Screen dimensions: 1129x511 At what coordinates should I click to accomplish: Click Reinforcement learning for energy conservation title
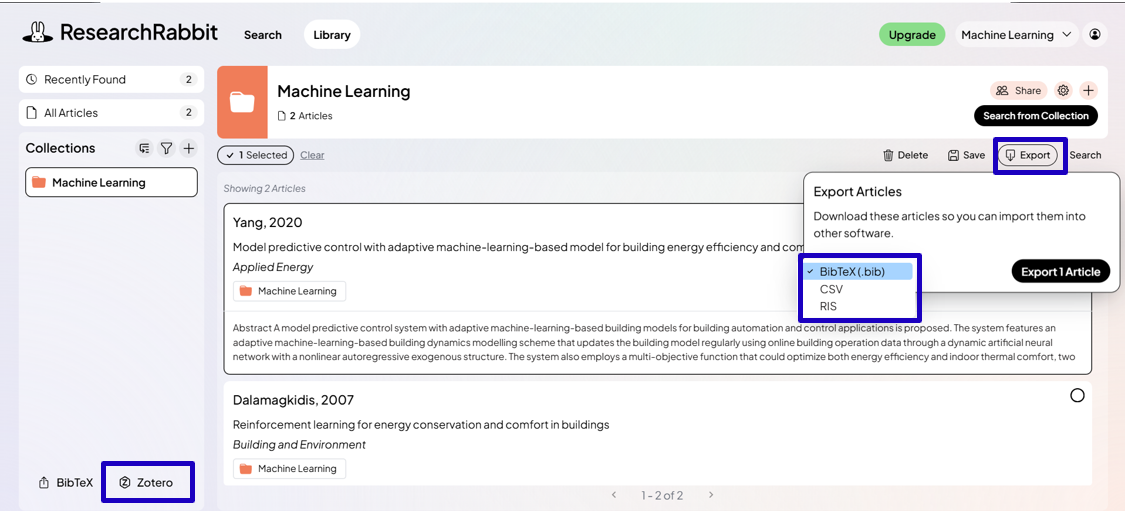click(x=420, y=425)
